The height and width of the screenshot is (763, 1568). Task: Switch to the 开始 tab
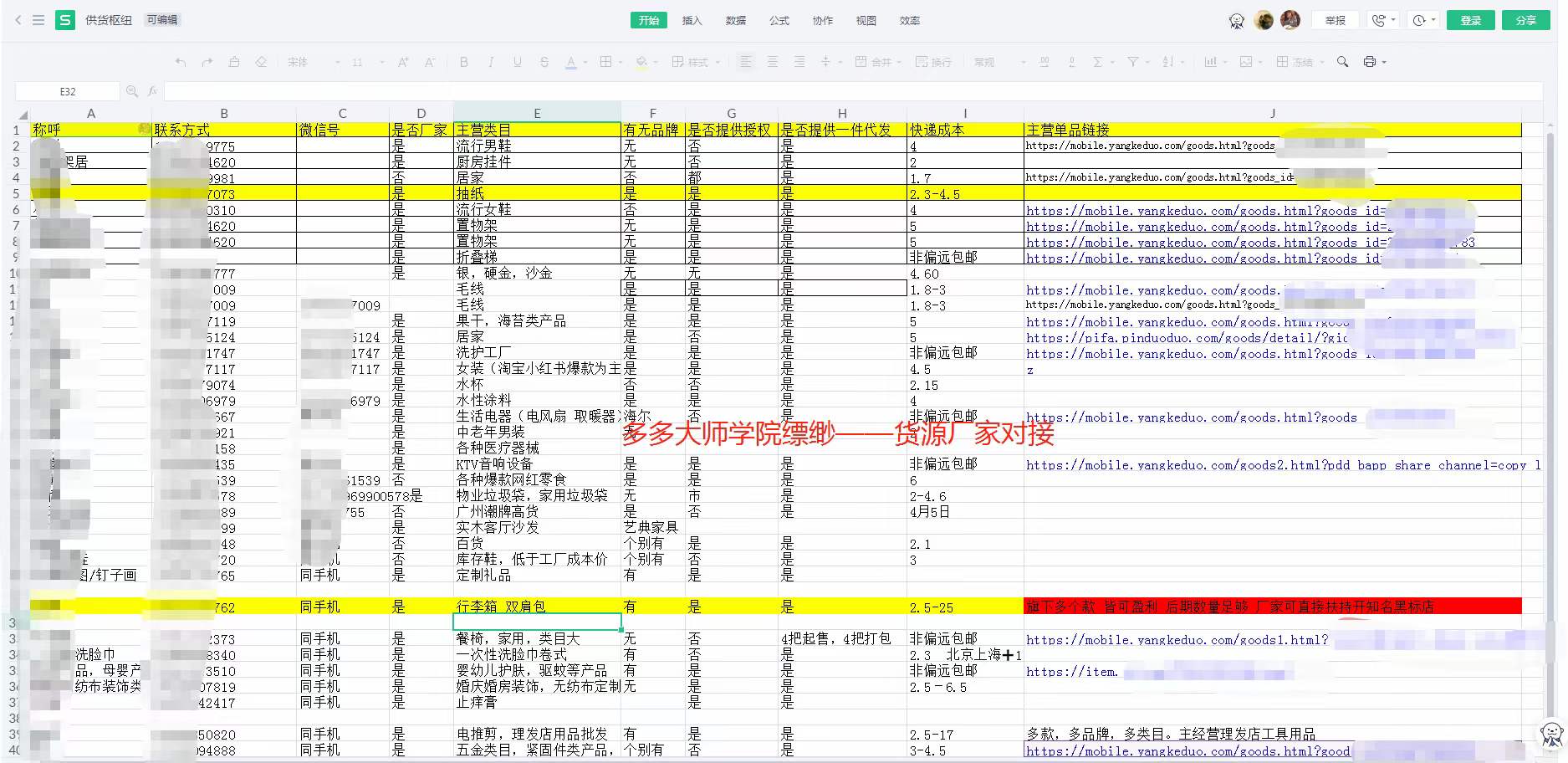click(648, 20)
